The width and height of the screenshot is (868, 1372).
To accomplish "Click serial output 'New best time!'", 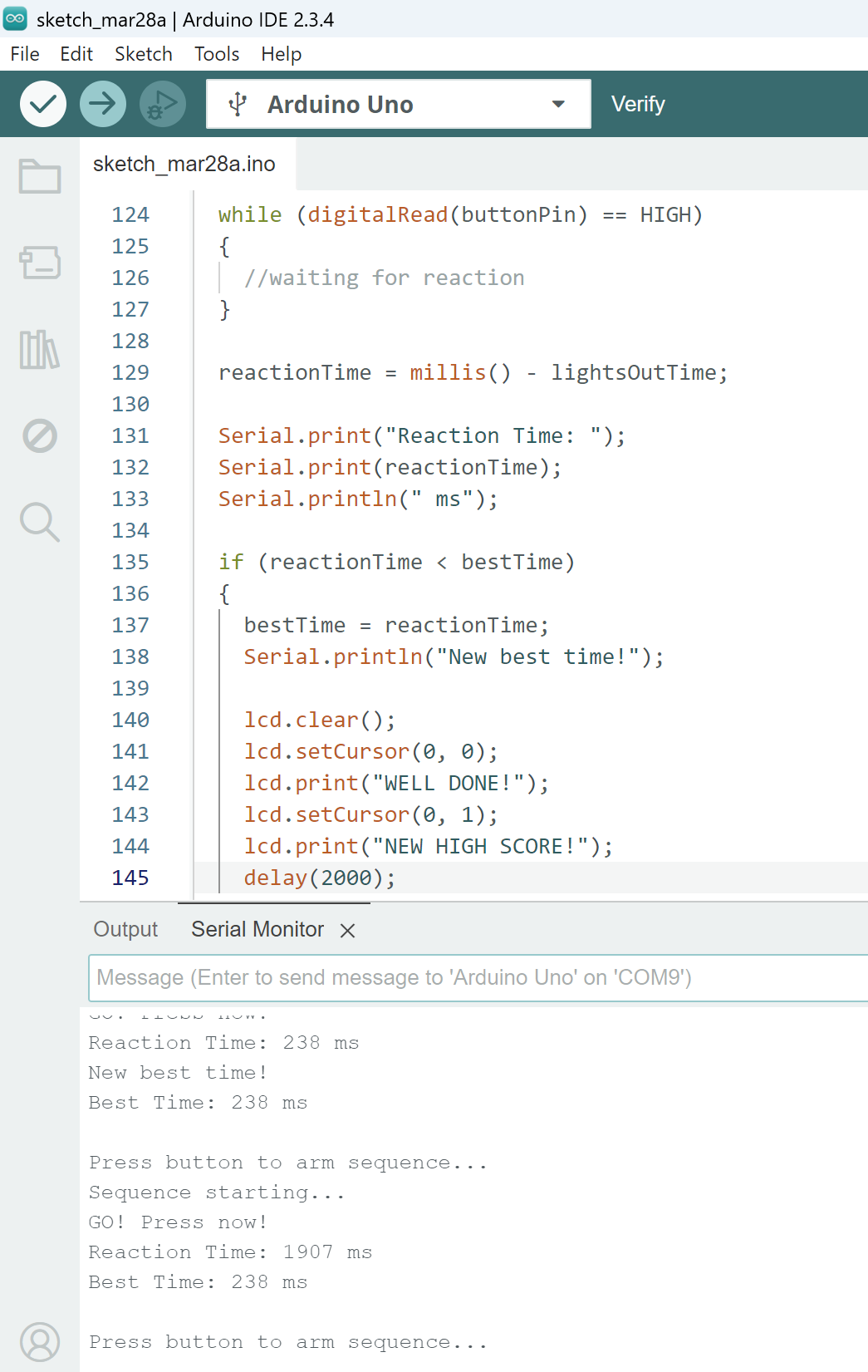I will pos(179,1073).
